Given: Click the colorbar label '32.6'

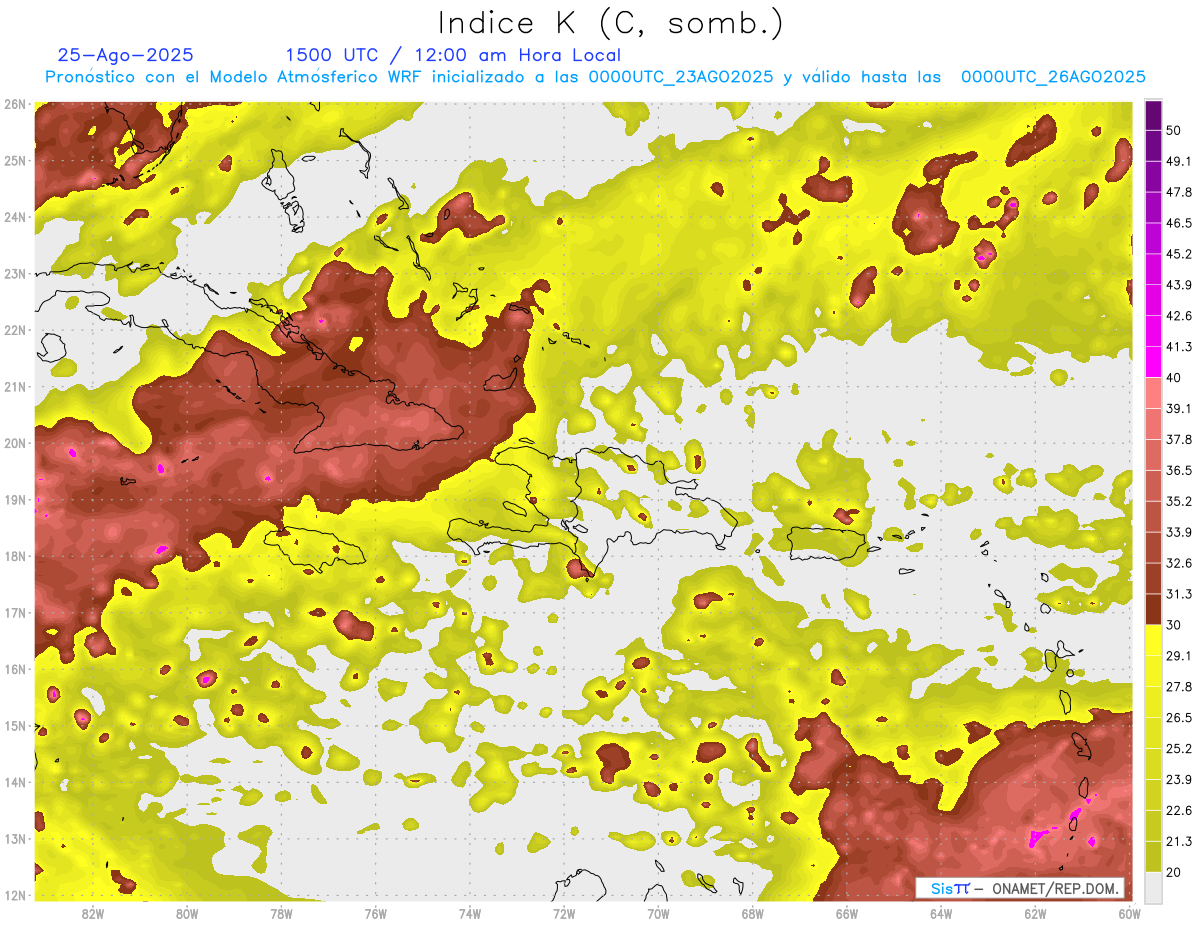Looking at the screenshot, I should pyautogui.click(x=1179, y=563).
